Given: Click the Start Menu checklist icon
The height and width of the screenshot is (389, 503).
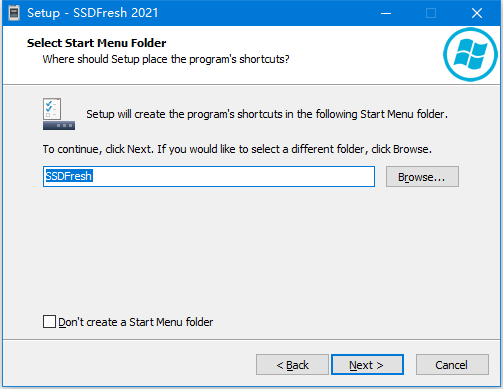Looking at the screenshot, I should [x=59, y=114].
